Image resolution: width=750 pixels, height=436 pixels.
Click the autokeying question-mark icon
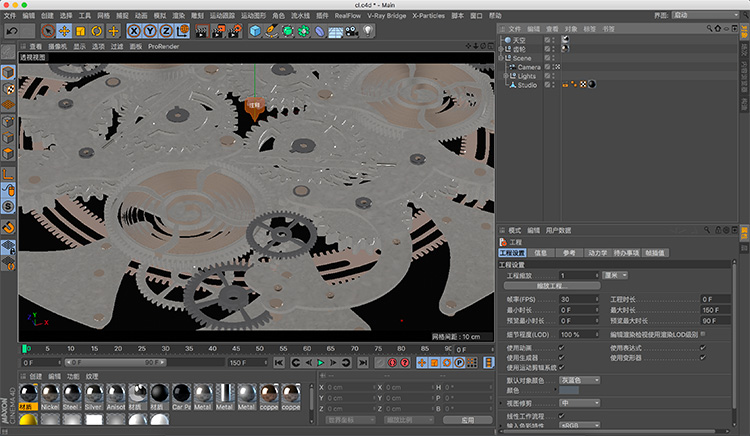click(x=405, y=363)
